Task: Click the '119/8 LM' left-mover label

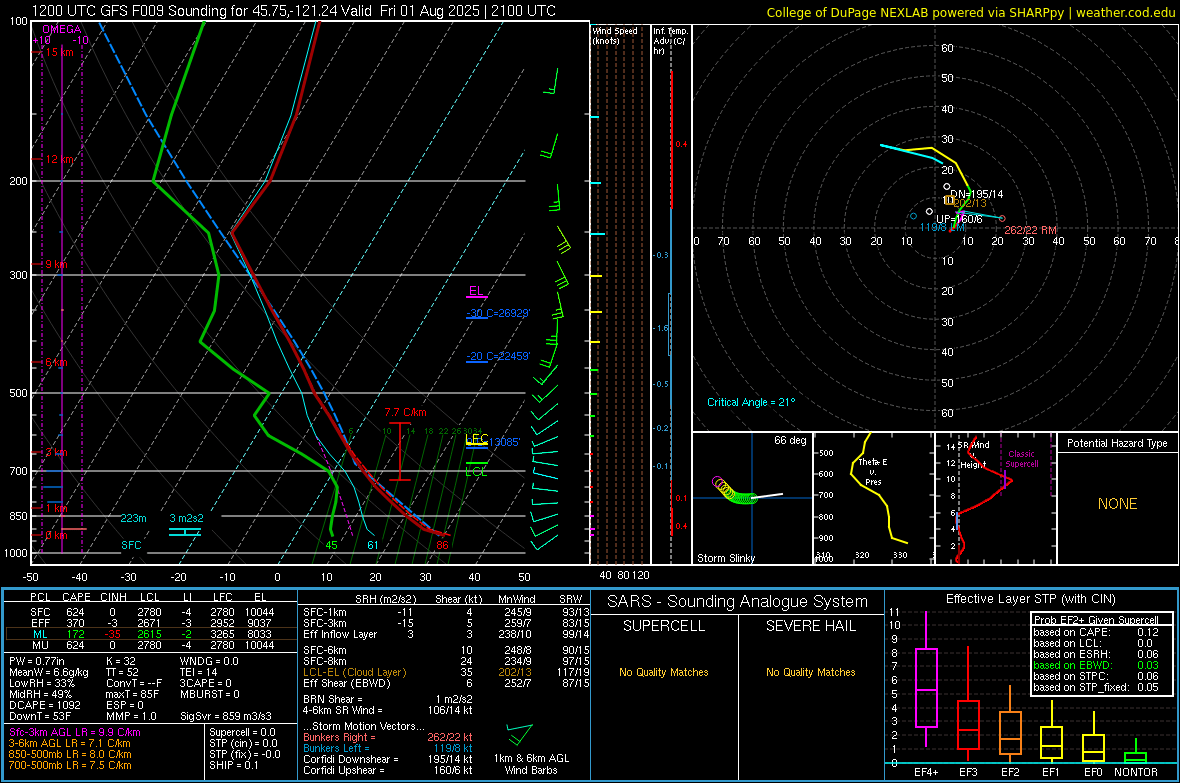Action: [x=942, y=227]
